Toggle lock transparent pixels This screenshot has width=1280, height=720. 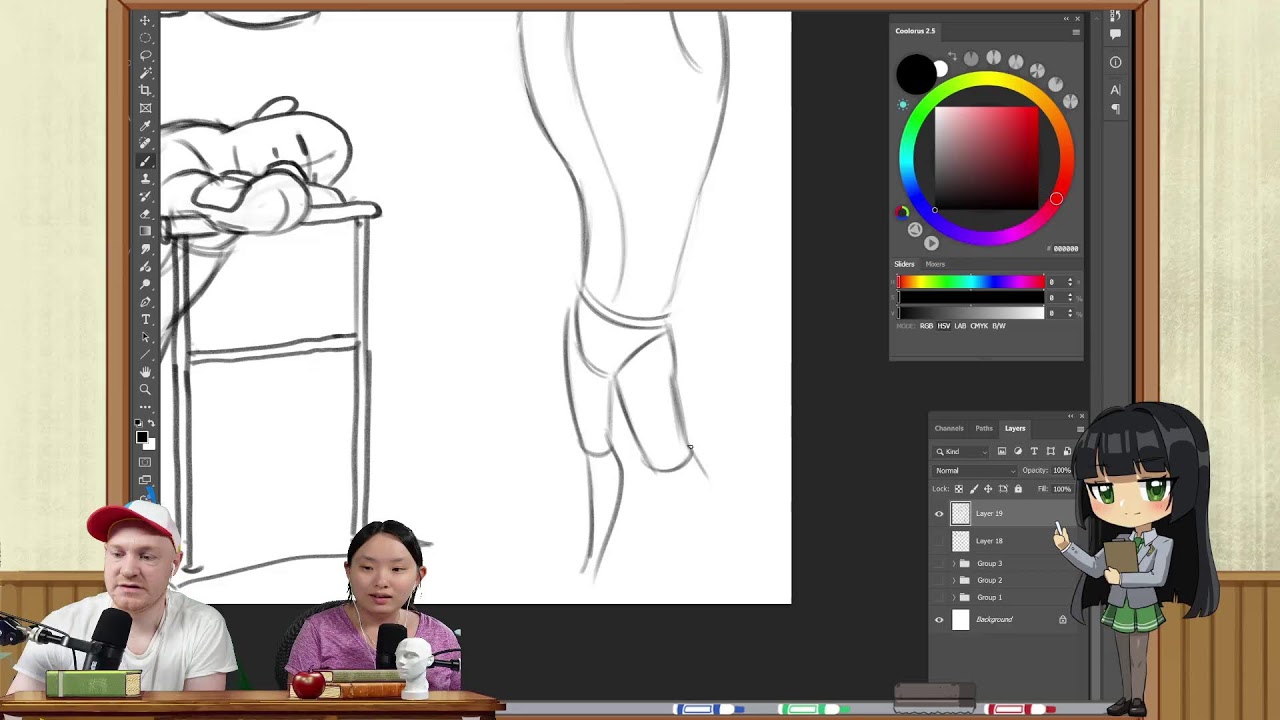click(x=959, y=489)
